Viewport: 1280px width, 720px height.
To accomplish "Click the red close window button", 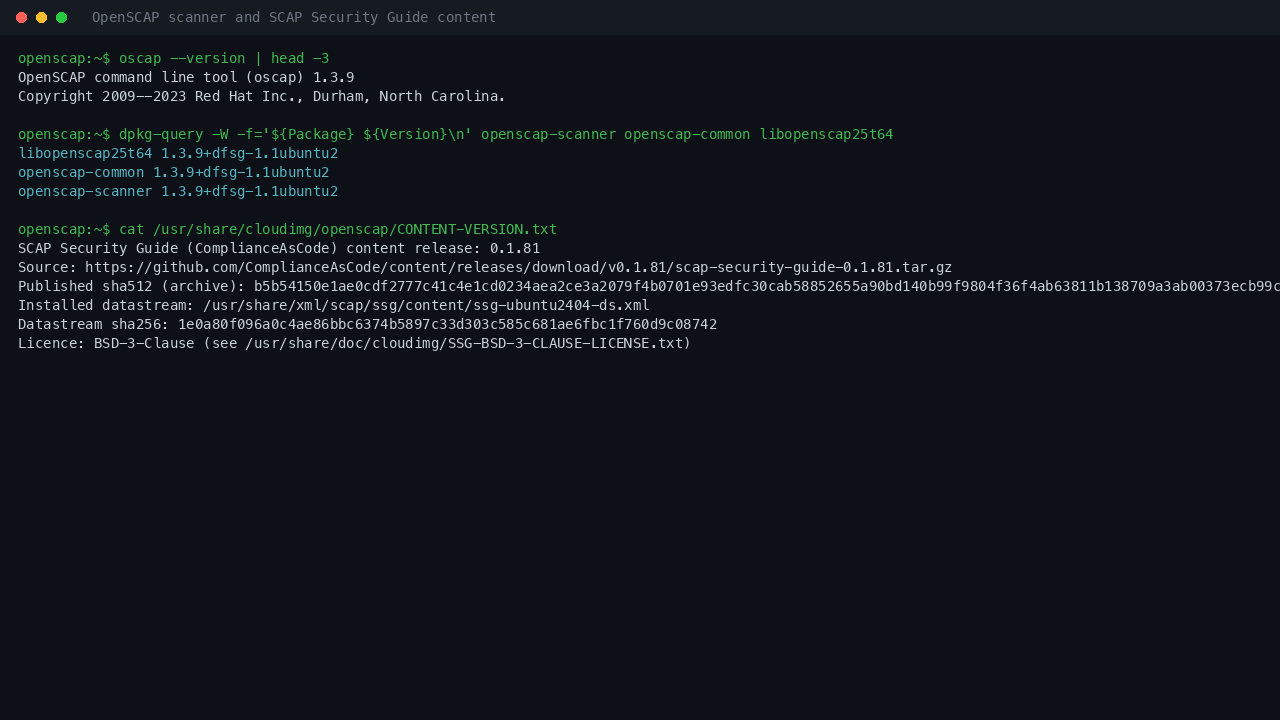I will tap(21, 17).
